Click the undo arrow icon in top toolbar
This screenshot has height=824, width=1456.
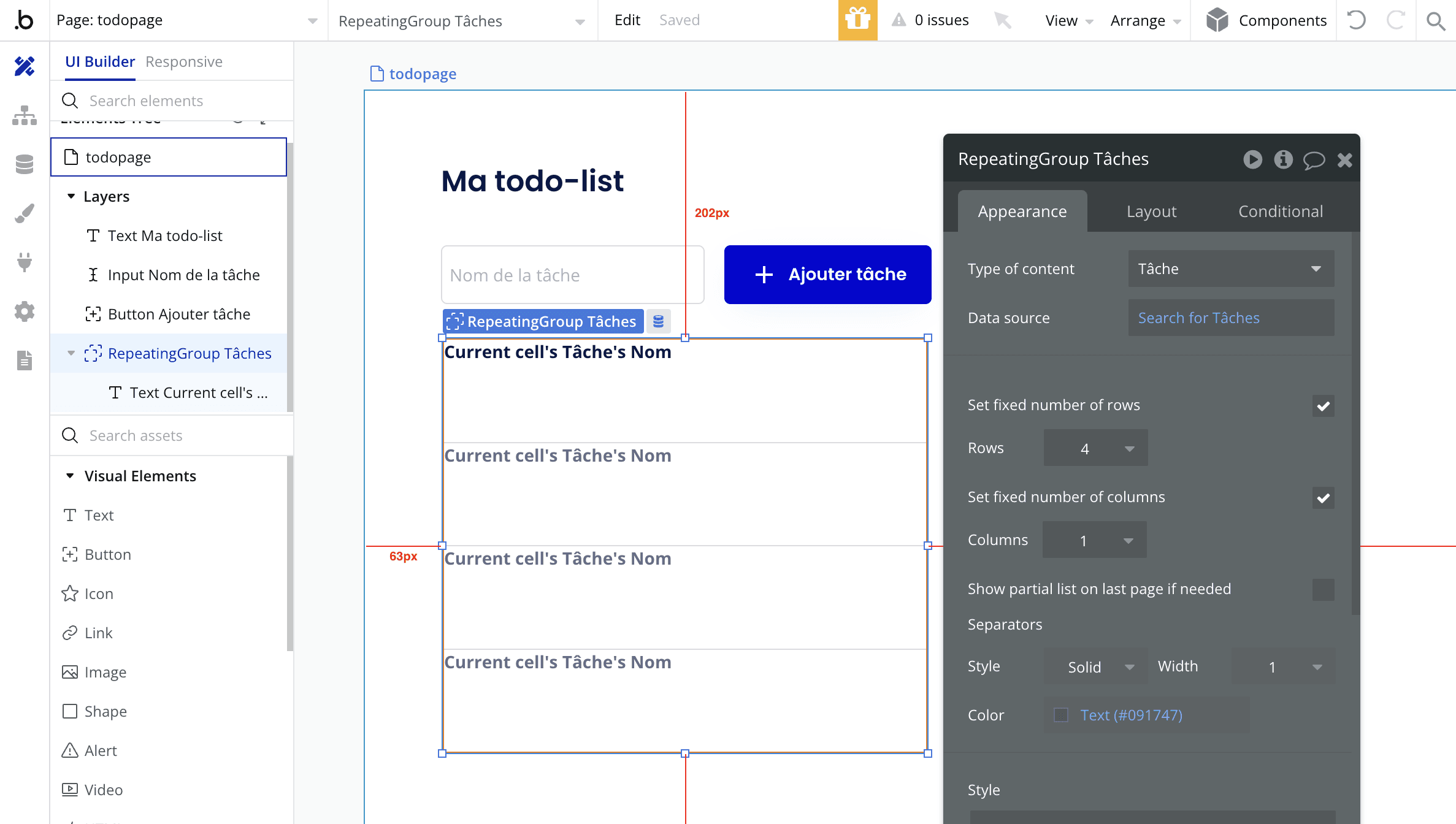(1358, 20)
